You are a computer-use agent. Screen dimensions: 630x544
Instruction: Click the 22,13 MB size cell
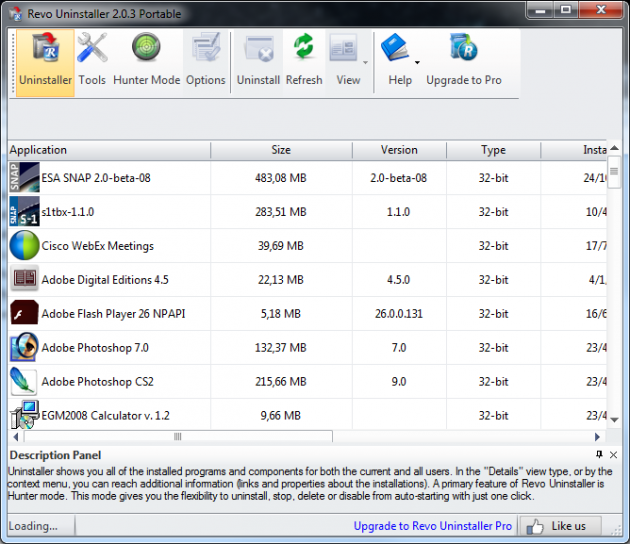(x=281, y=280)
